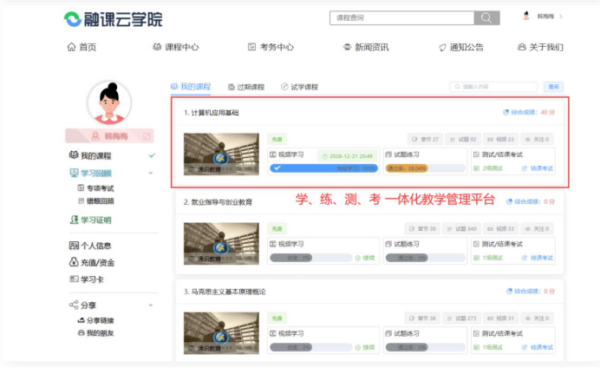This screenshot has height=368, width=600.
Task: Click course 1 blue 100% video progress bar
Action: pyautogui.click(x=324, y=168)
